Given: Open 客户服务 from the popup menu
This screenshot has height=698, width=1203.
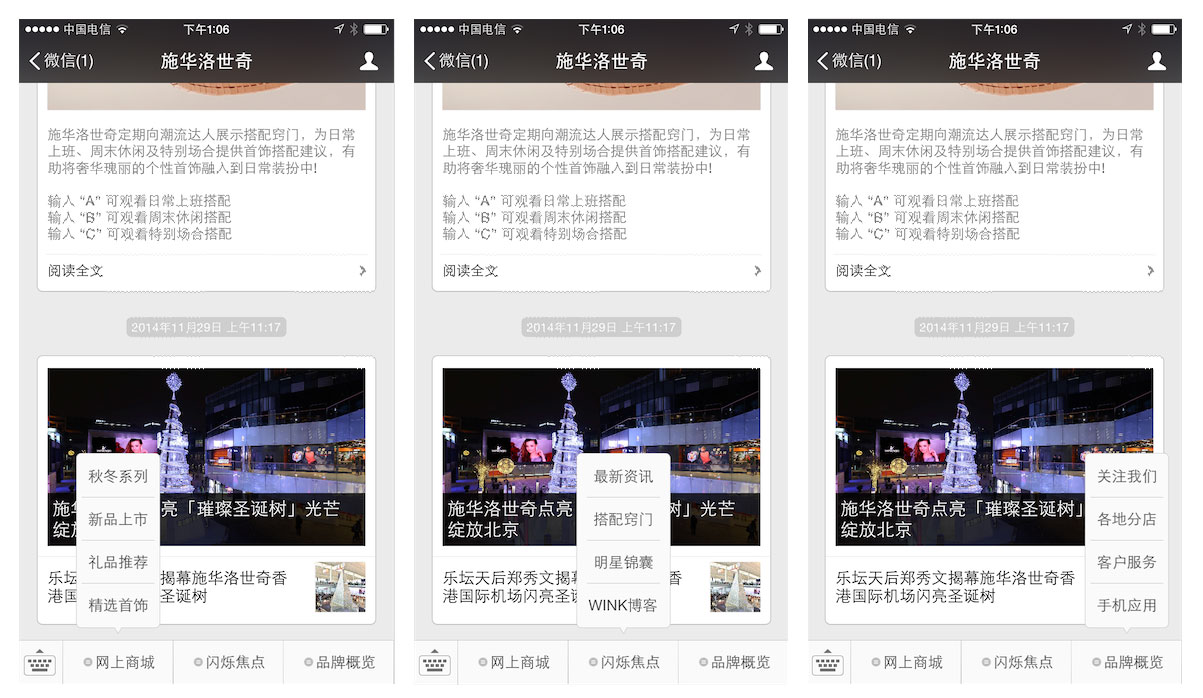Looking at the screenshot, I should click(x=1126, y=562).
